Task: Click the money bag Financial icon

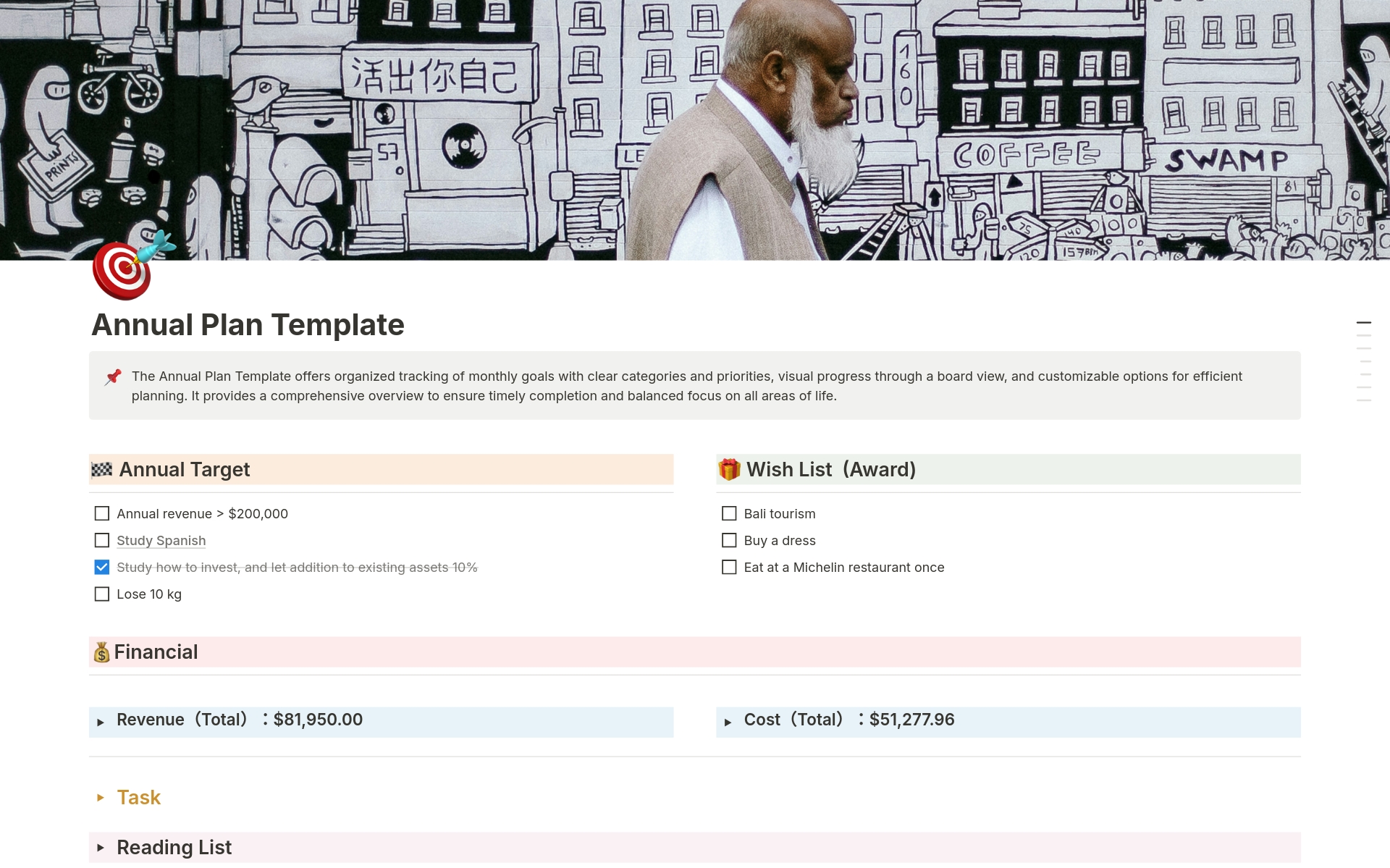Action: point(101,652)
